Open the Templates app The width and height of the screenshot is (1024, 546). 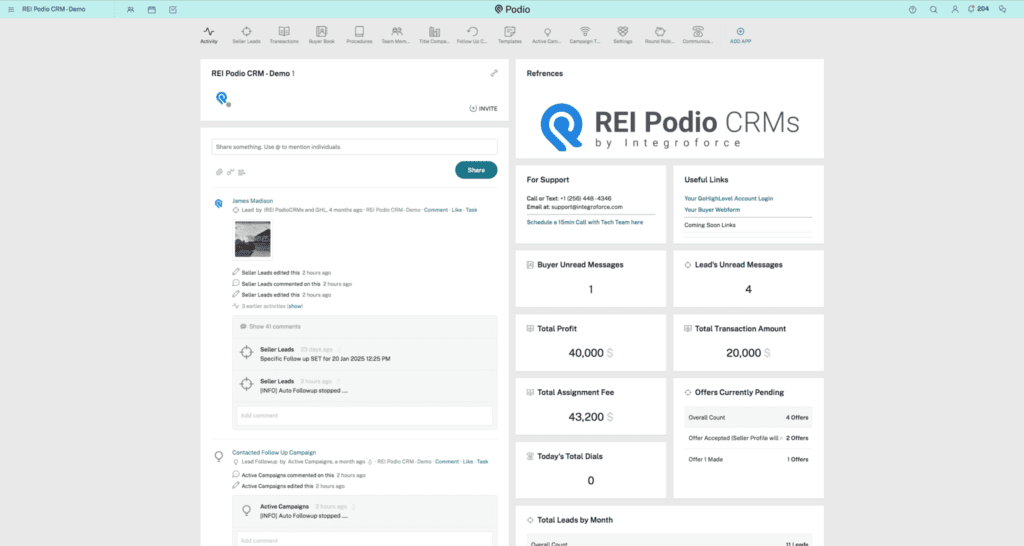[x=510, y=35]
